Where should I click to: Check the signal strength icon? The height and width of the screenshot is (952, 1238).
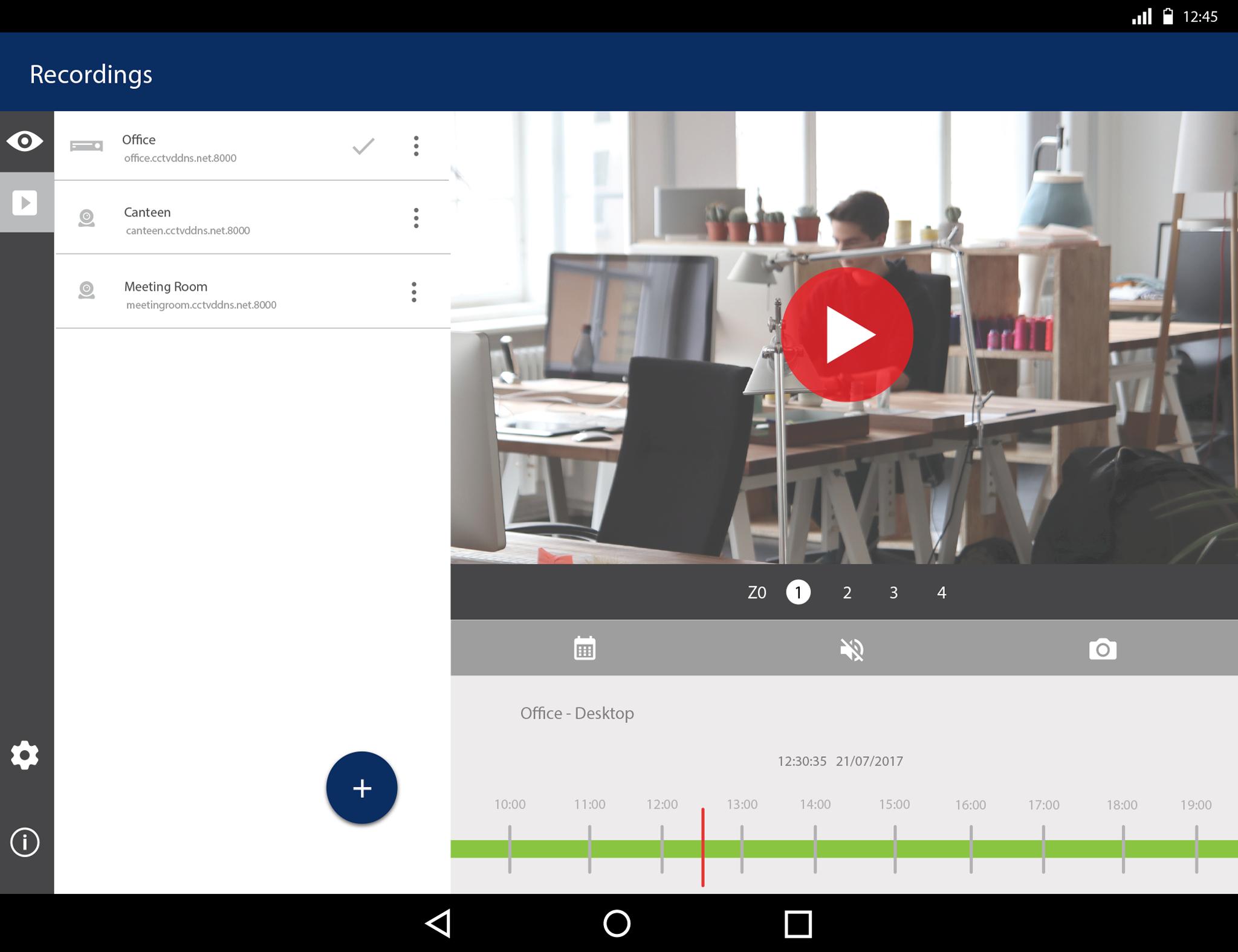pos(1142,16)
